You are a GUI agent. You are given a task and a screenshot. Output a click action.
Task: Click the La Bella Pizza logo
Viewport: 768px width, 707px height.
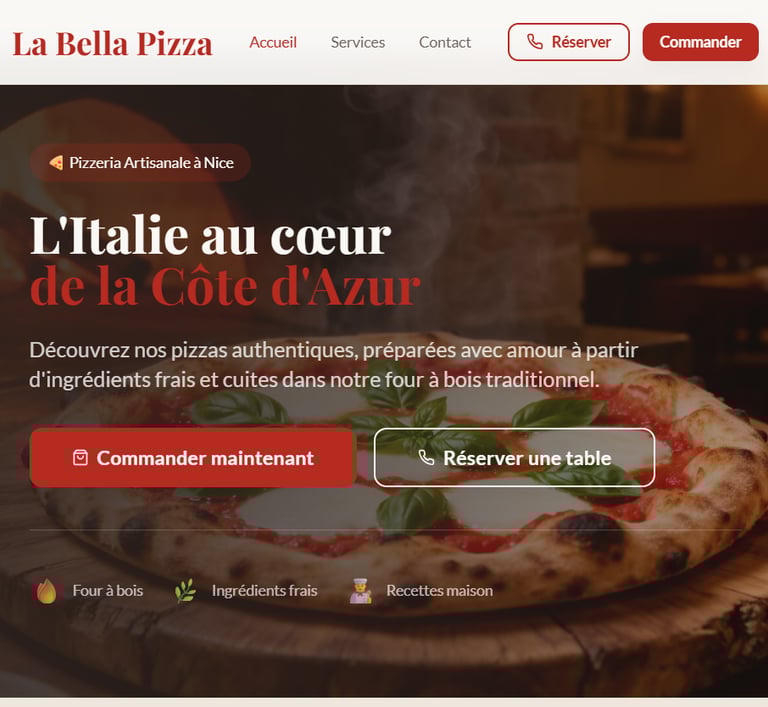pyautogui.click(x=113, y=43)
